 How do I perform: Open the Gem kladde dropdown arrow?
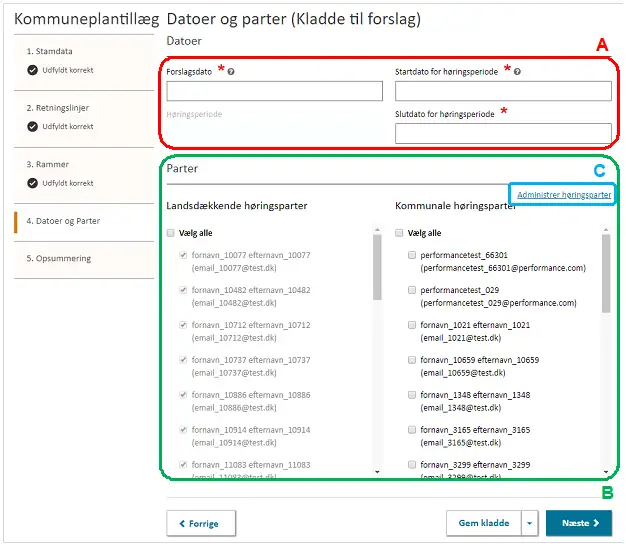coord(530,523)
